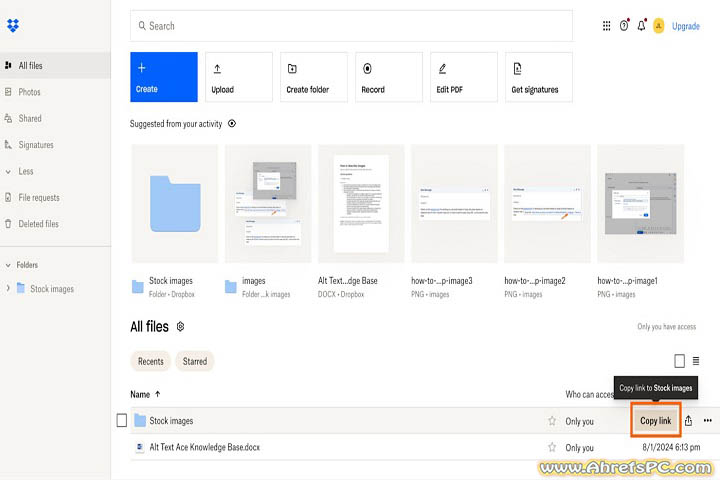Open how-to-...p-image2 thumbnail
Viewport: 720px width, 480px height.
tap(547, 203)
